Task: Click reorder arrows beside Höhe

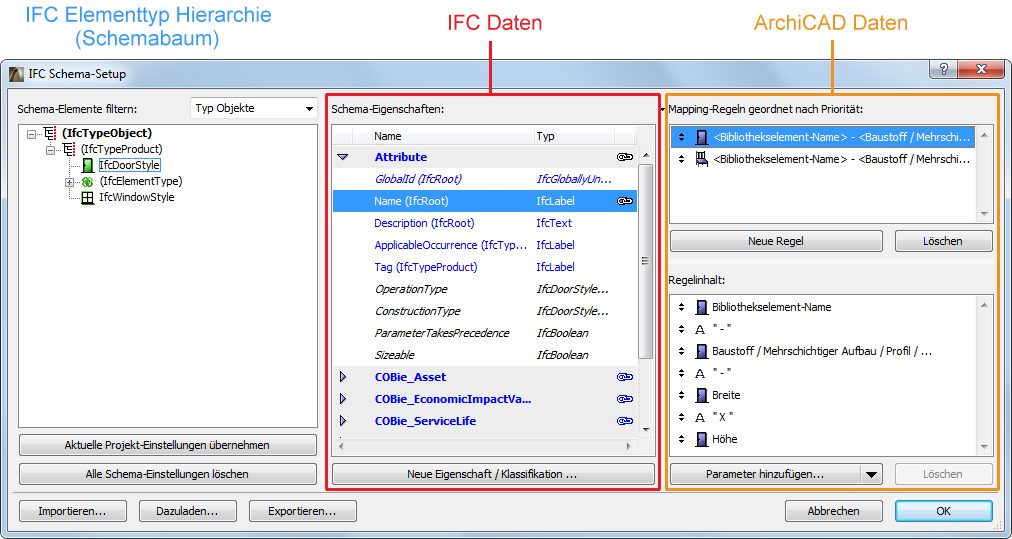Action: pyautogui.click(x=682, y=439)
